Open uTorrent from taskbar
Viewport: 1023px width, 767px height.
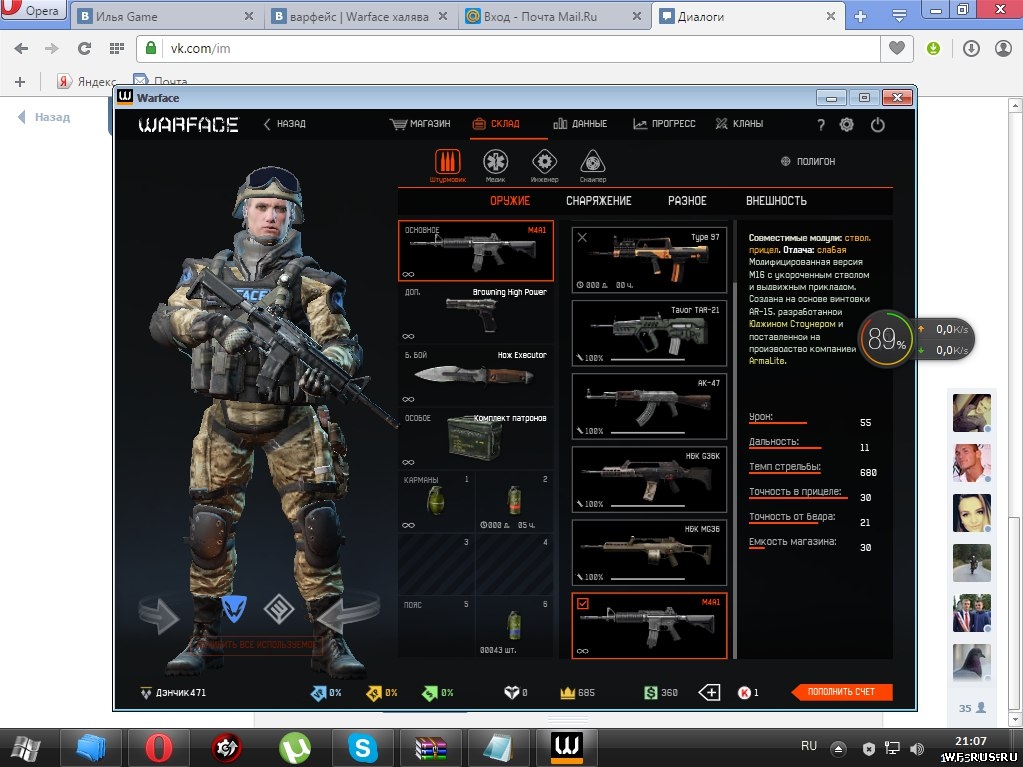point(295,747)
